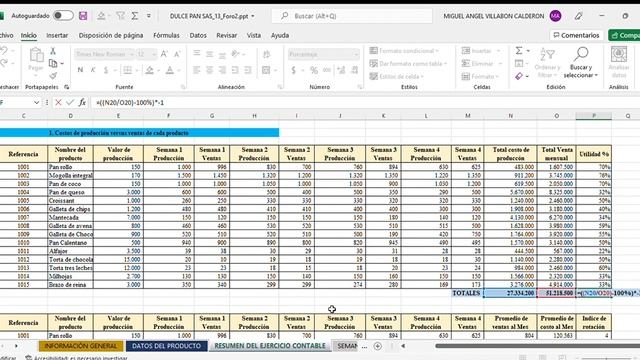
Task: Click the Save disk icon
Action: pyautogui.click(x=83, y=16)
